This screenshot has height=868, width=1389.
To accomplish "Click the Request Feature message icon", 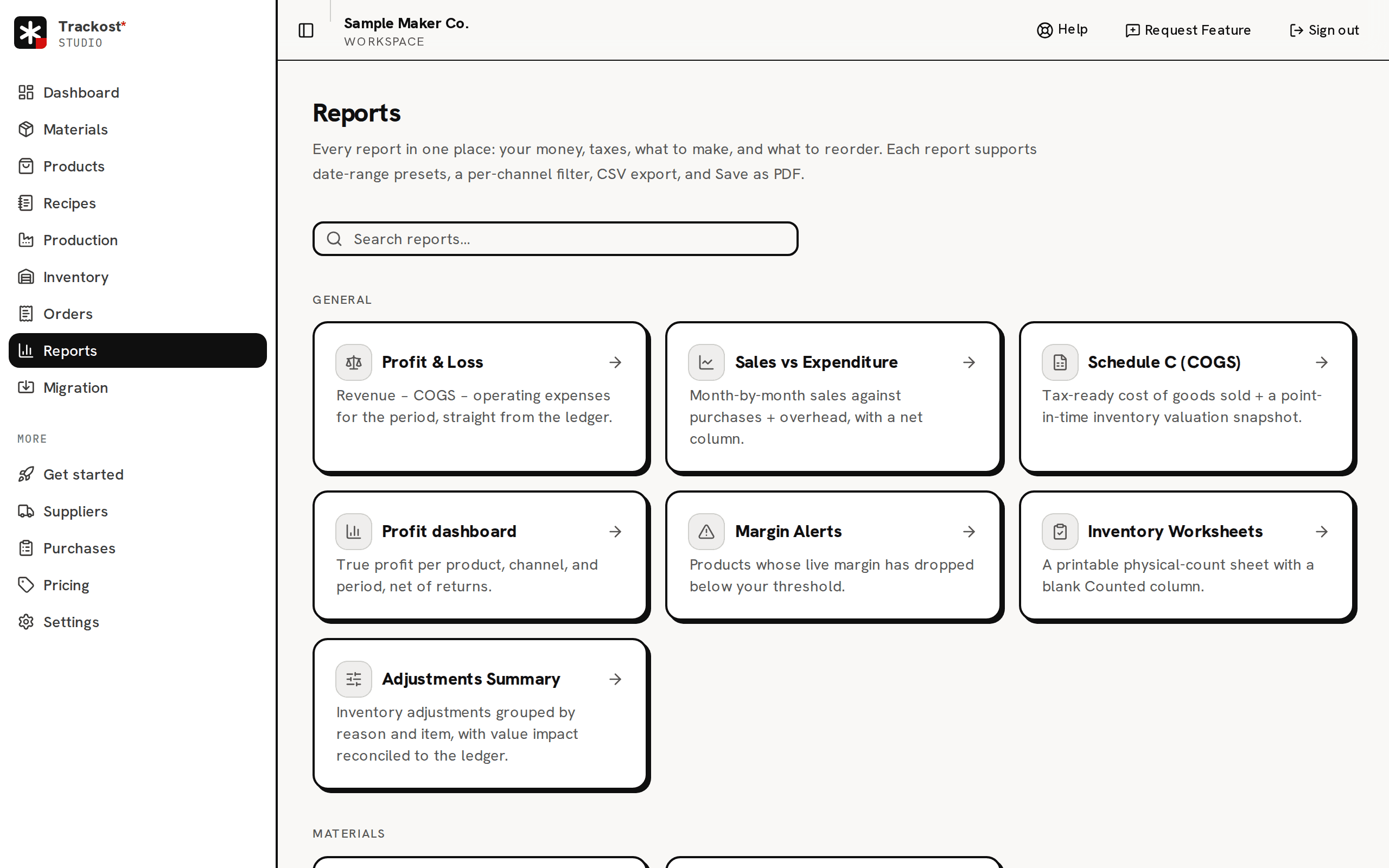I will pyautogui.click(x=1132, y=30).
